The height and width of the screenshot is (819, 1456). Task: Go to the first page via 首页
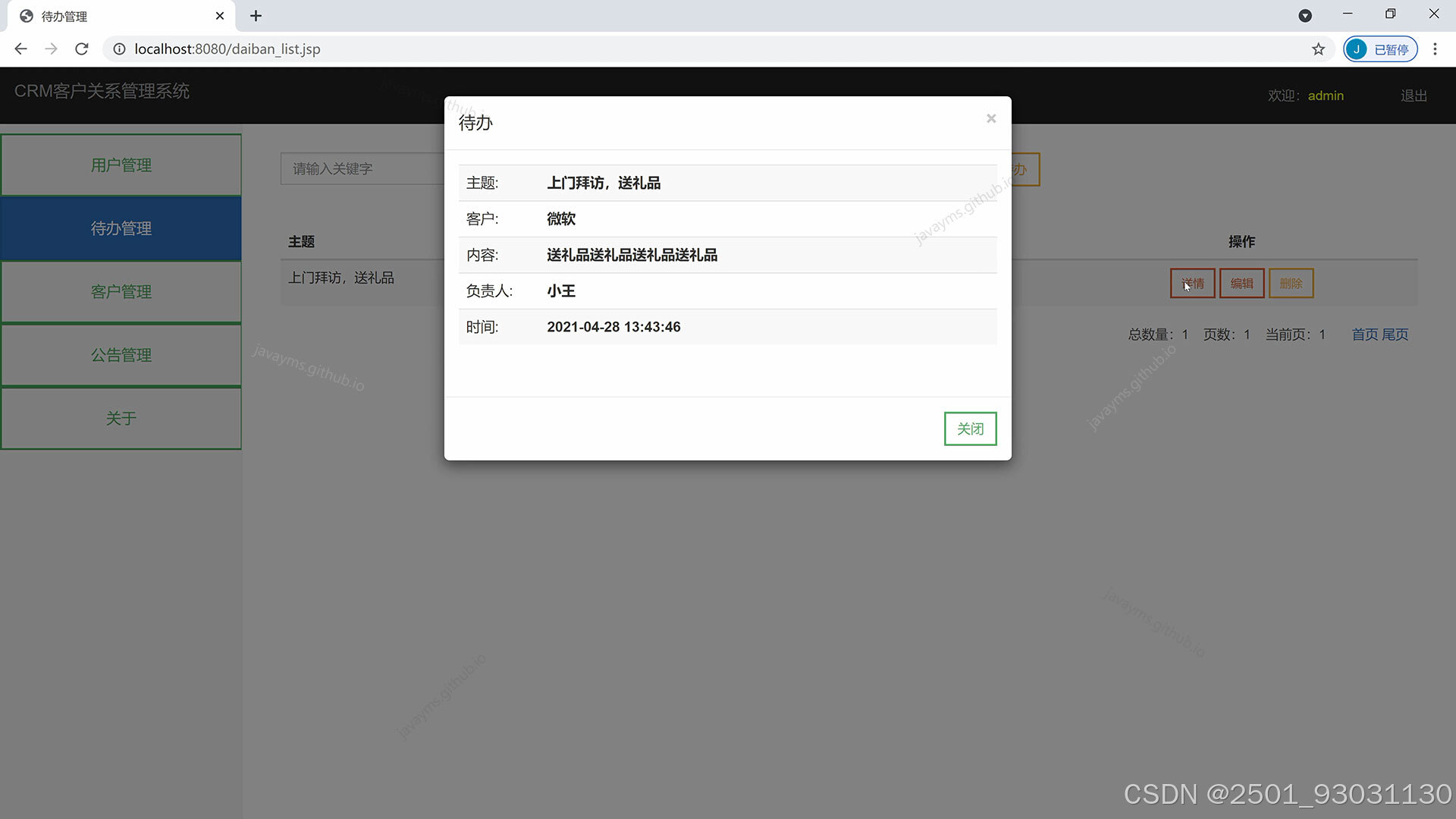tap(1365, 334)
